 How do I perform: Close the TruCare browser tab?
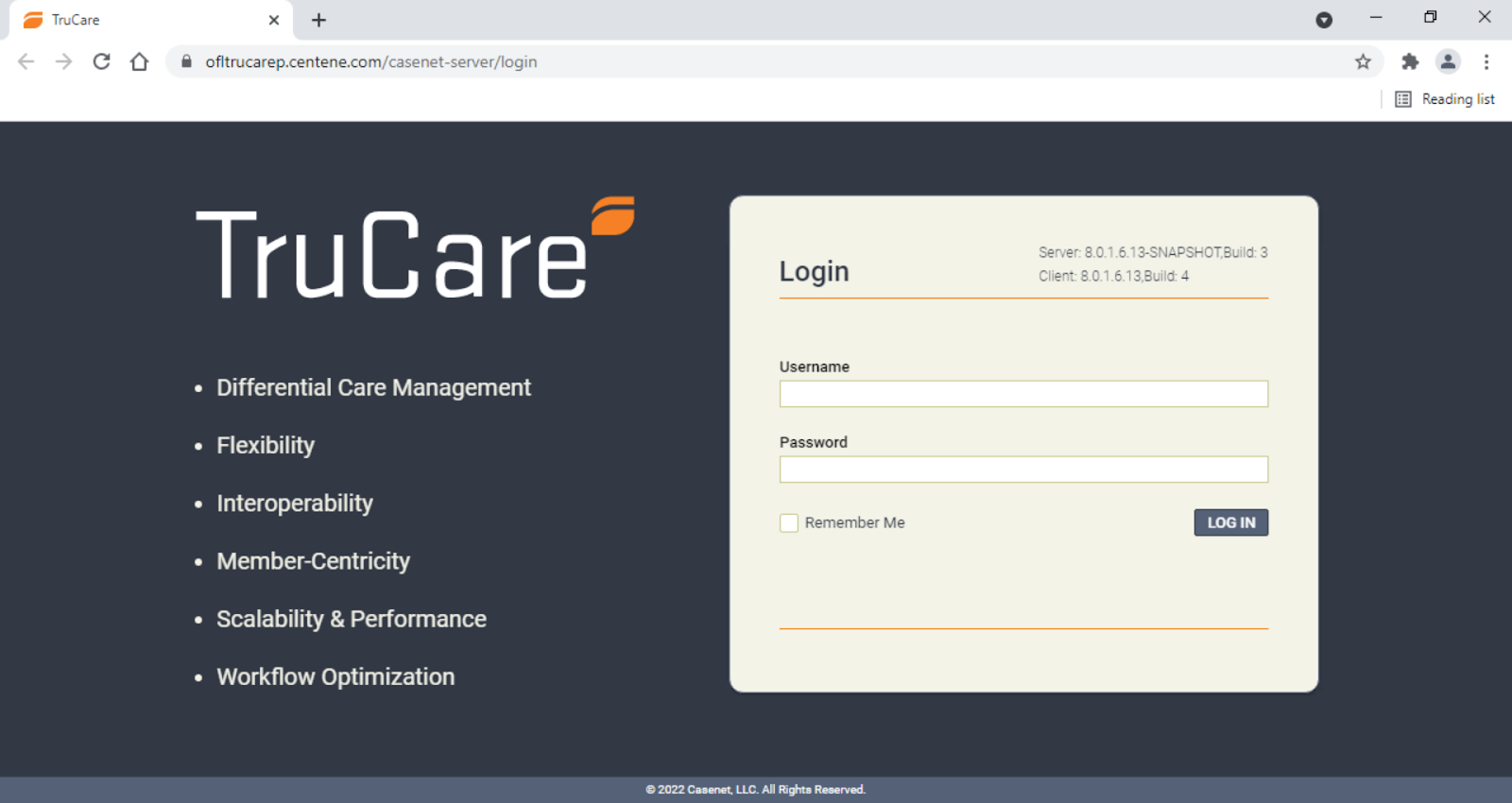click(x=274, y=20)
